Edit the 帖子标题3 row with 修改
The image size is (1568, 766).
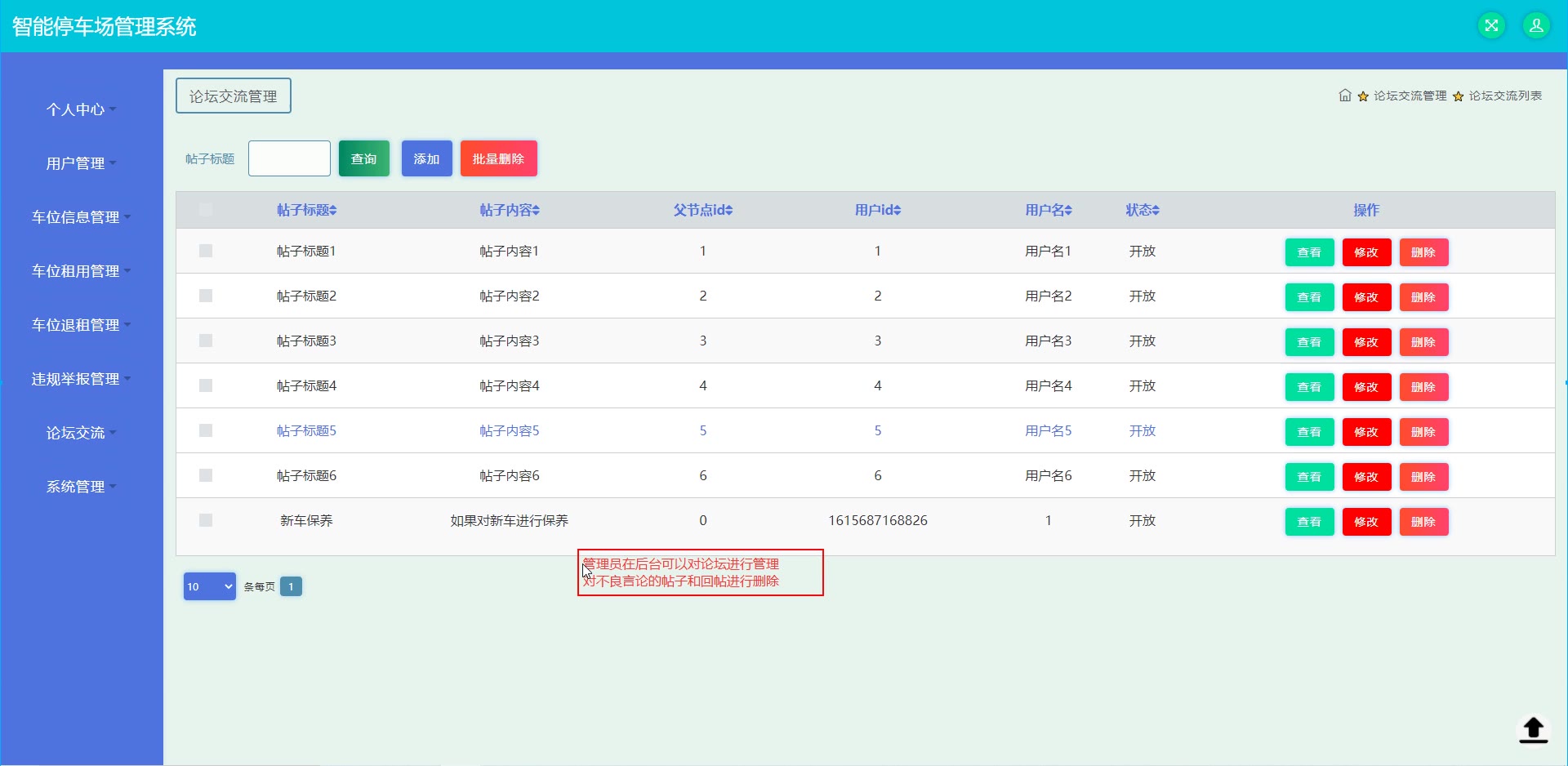click(1366, 342)
